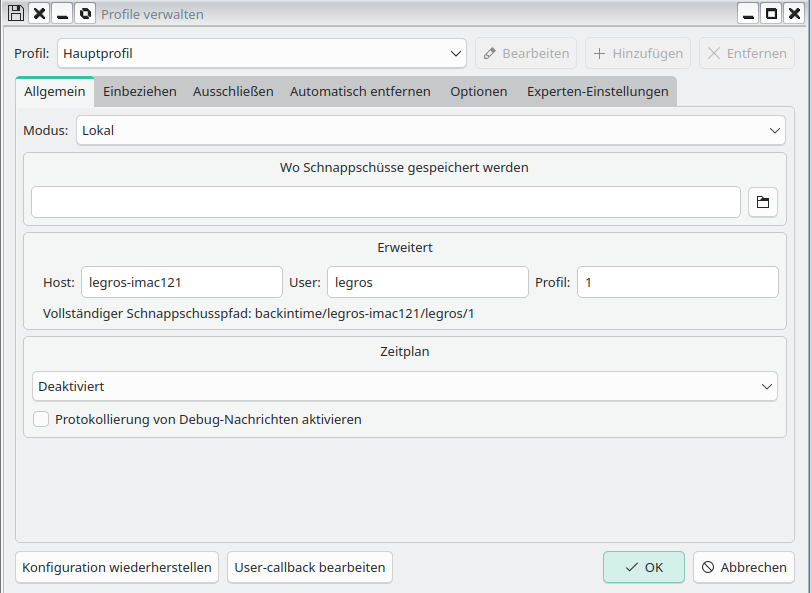This screenshot has height=593, width=812.
Task: Click the Bearbeiten button with pencil icon
Action: (526, 54)
